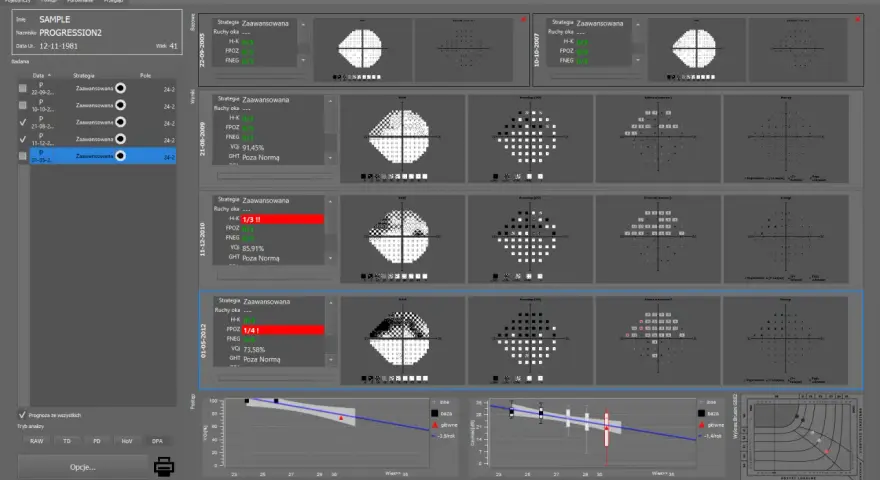Viewport: 880px width, 480px height.
Task: Expand details arrow in 21-08-2009 info panel
Action: (x=330, y=158)
